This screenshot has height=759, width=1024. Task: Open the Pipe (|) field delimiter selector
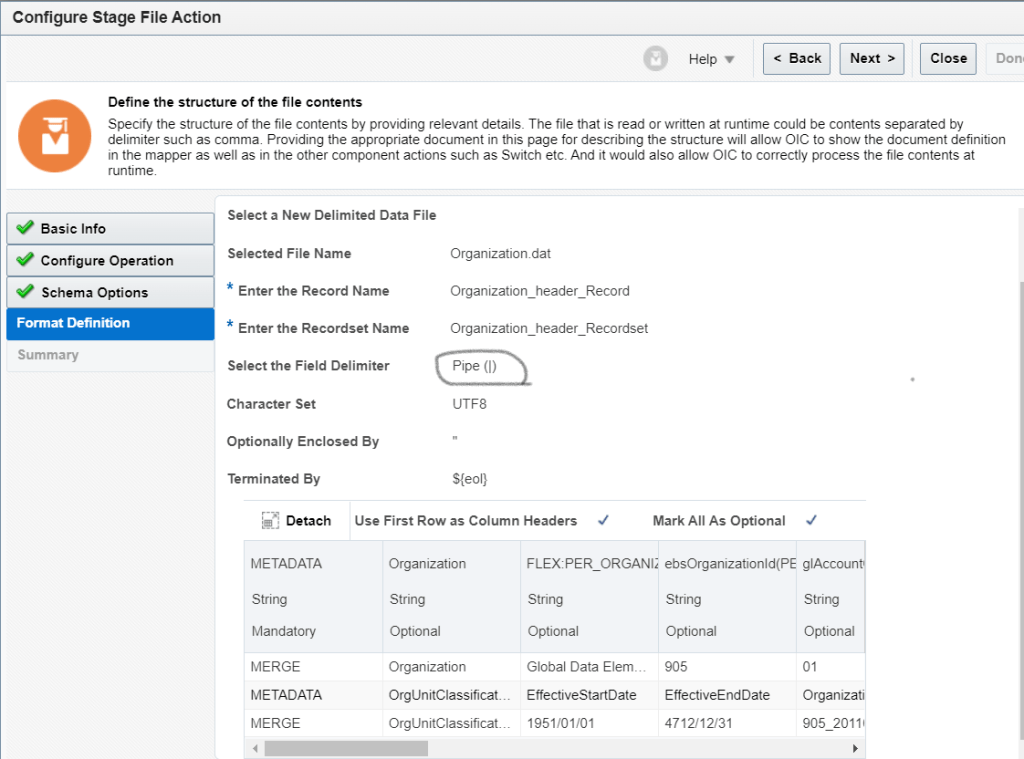[475, 366]
